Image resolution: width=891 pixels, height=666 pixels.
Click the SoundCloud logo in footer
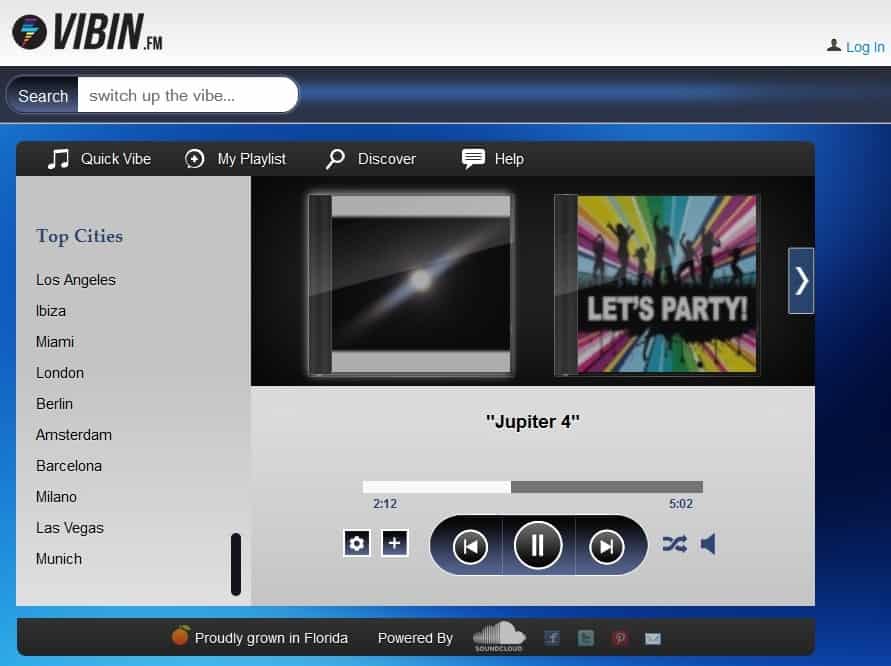pos(499,636)
